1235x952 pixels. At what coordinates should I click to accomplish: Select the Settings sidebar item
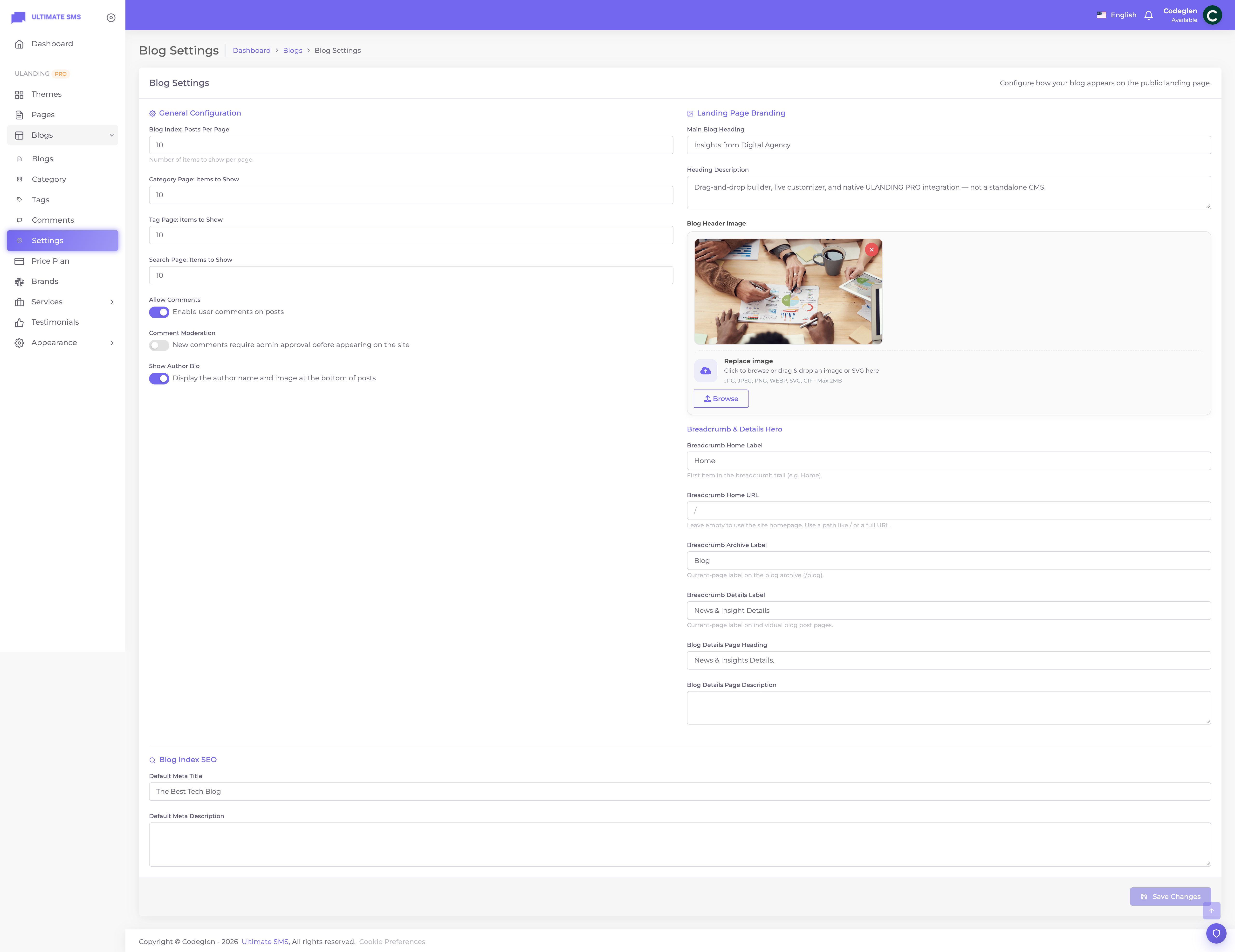(x=63, y=240)
